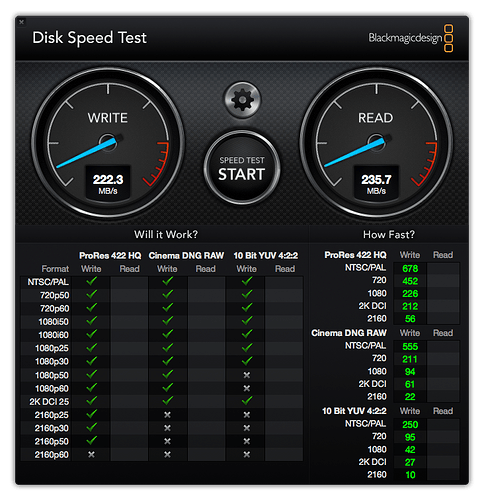Image resolution: width=484 pixels, height=500 pixels.
Task: Click the 10 Bit YUV write cross for 2160p60
Action: 247,454
